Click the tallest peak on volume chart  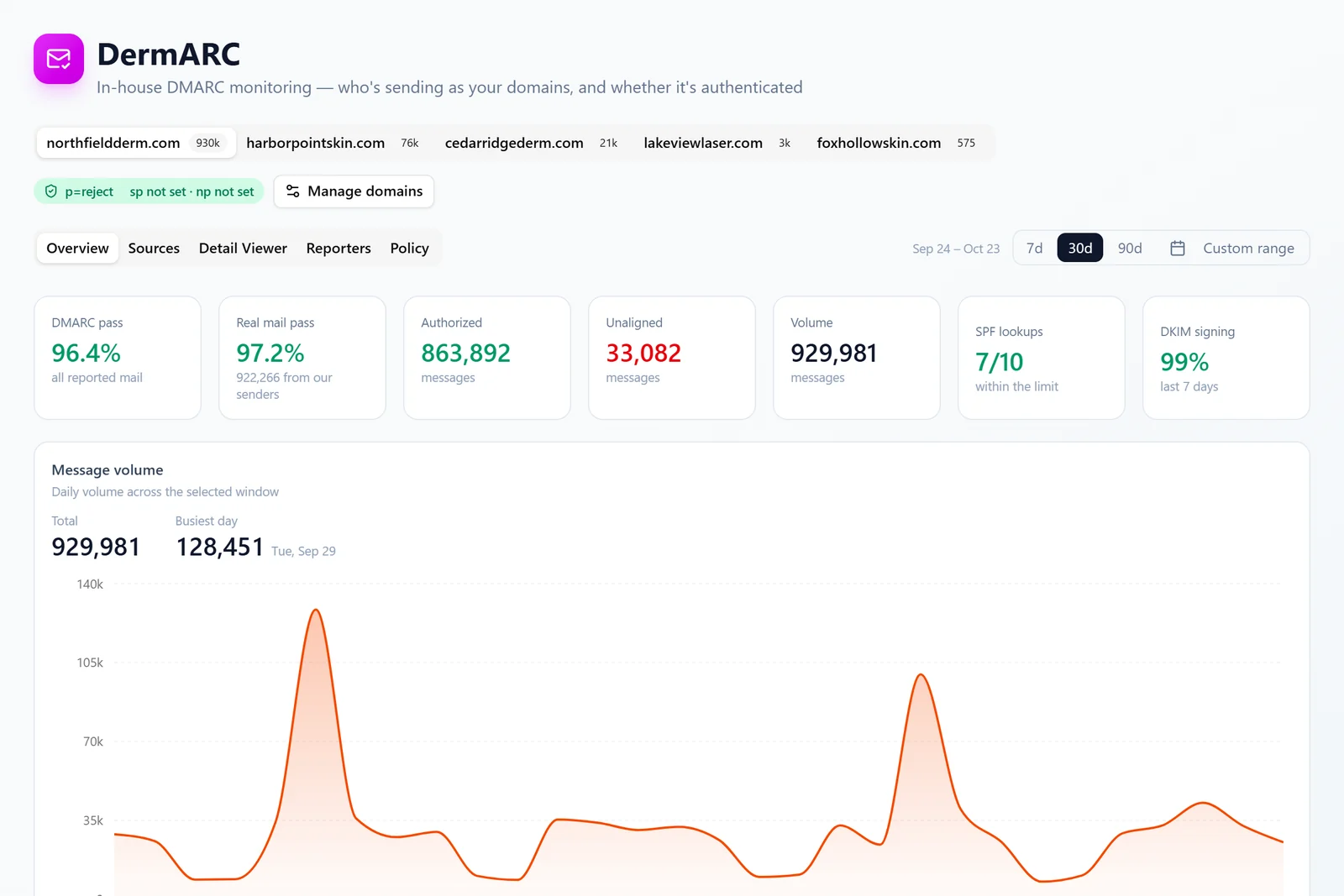coord(316,610)
